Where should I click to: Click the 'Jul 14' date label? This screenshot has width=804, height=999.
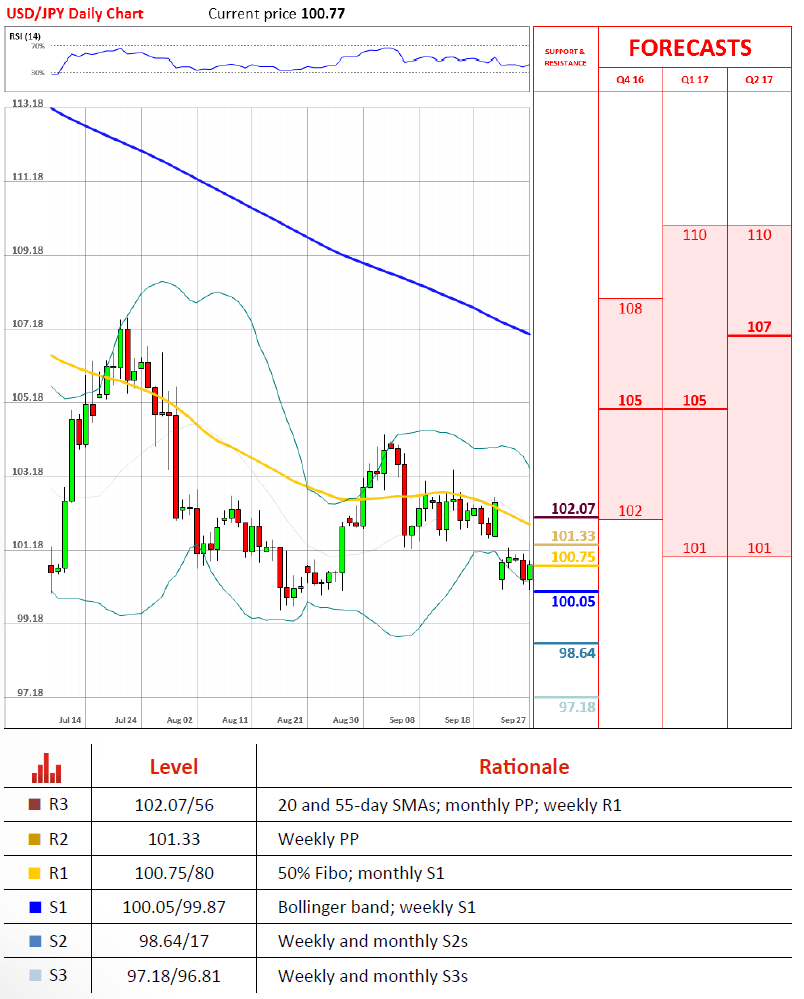tap(70, 720)
